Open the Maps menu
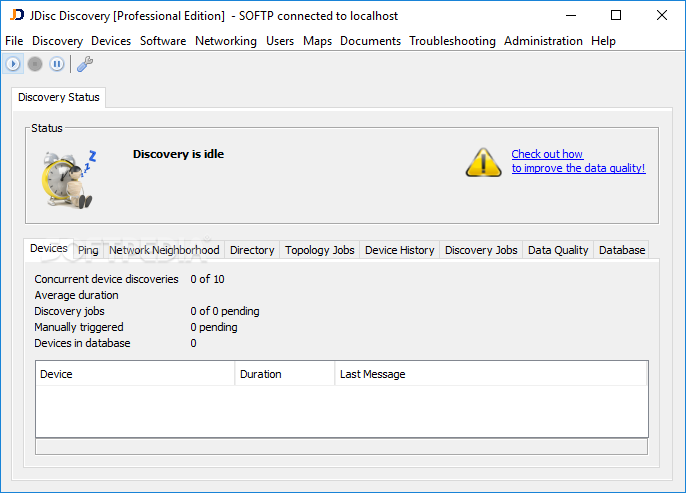Screen dimensions: 686x493 317,41
